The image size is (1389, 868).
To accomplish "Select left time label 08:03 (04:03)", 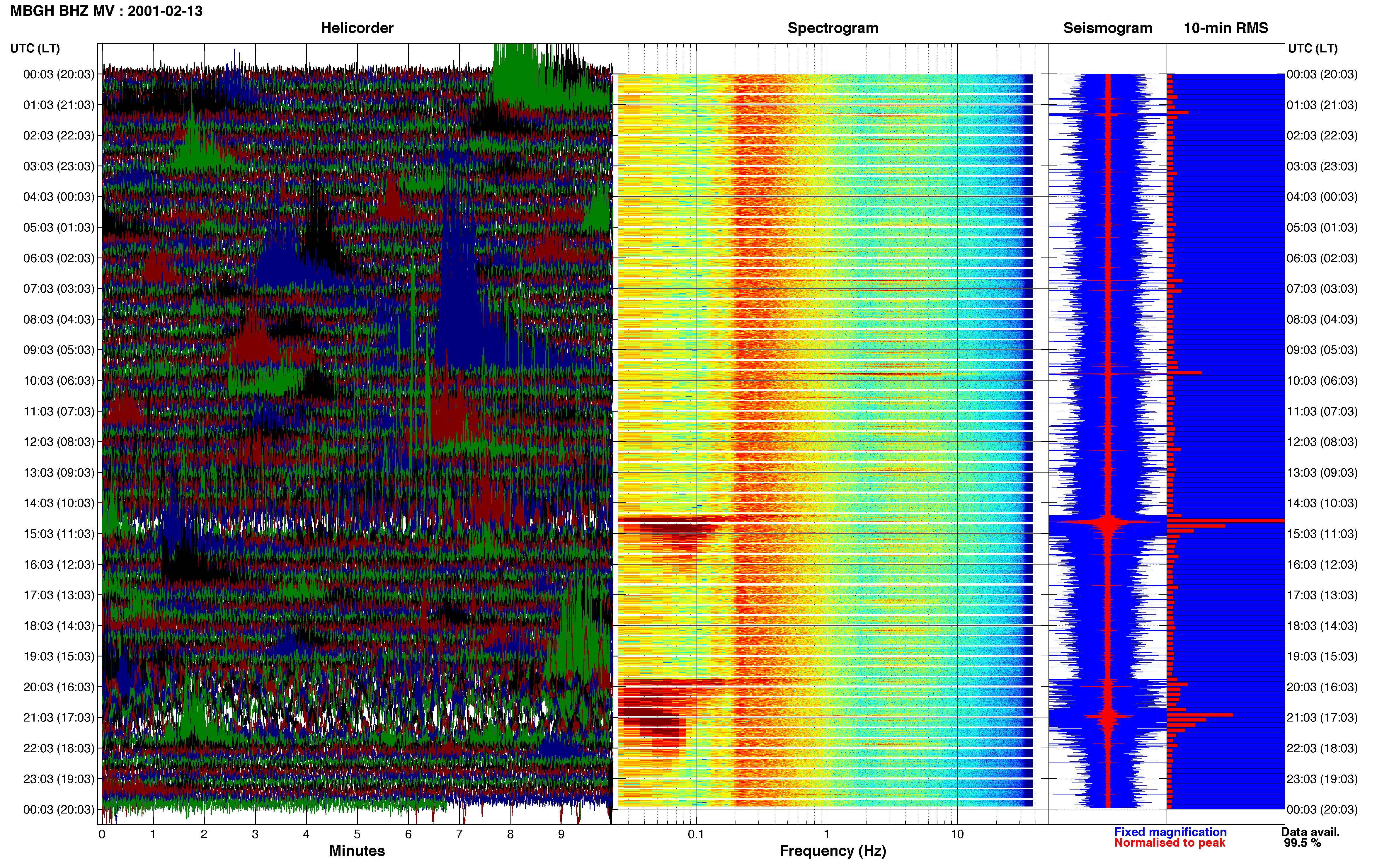I will pos(59,319).
